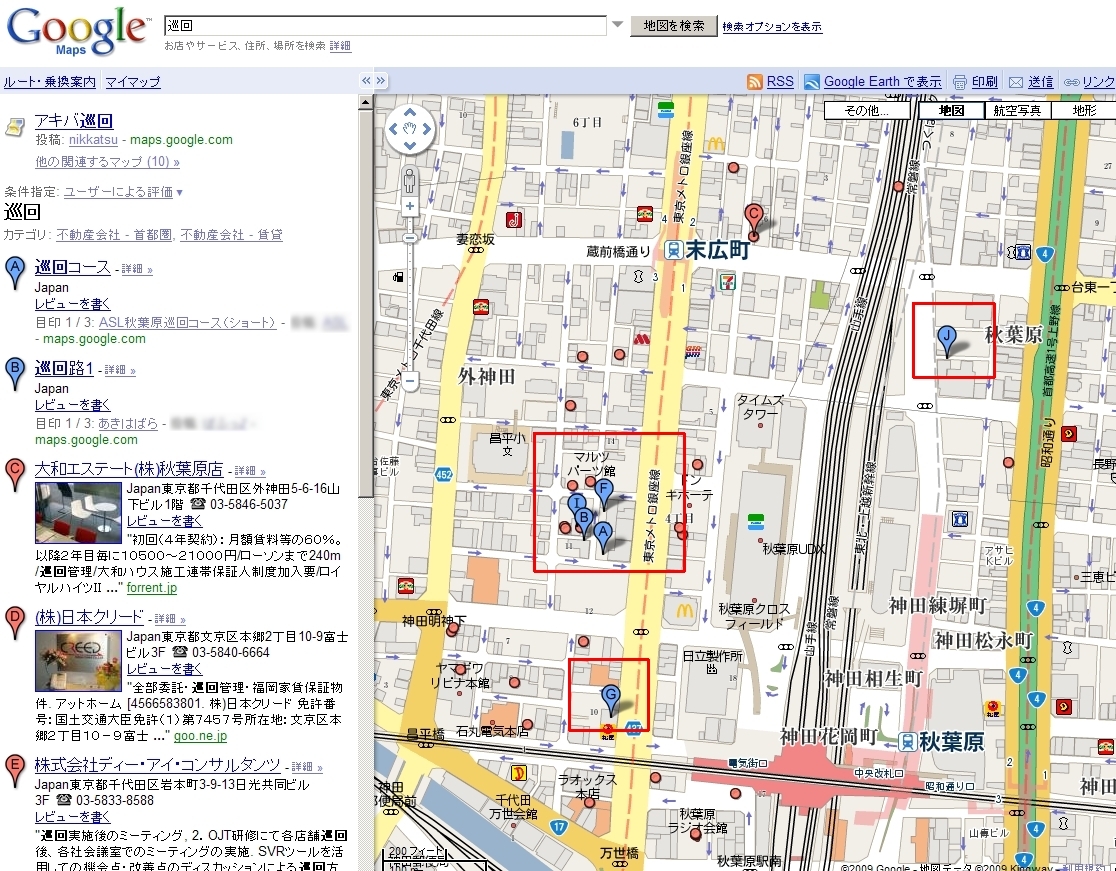Pan the map left with arrow
This screenshot has width=1116, height=871.
392,129
